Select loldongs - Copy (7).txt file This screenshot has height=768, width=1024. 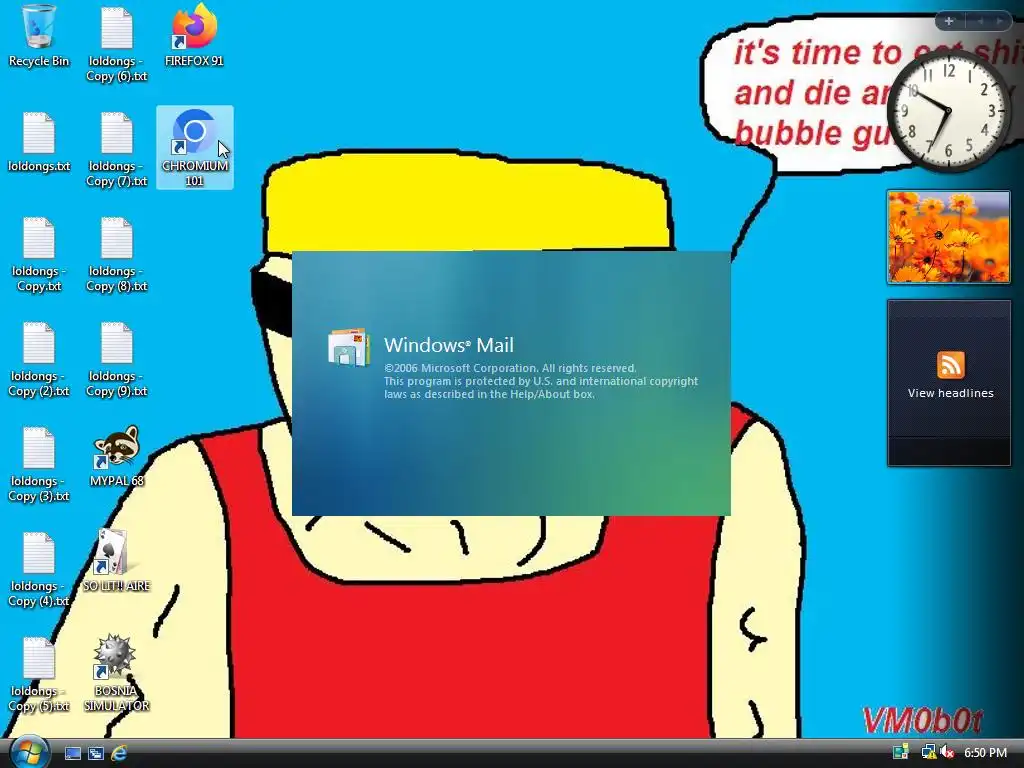116,150
